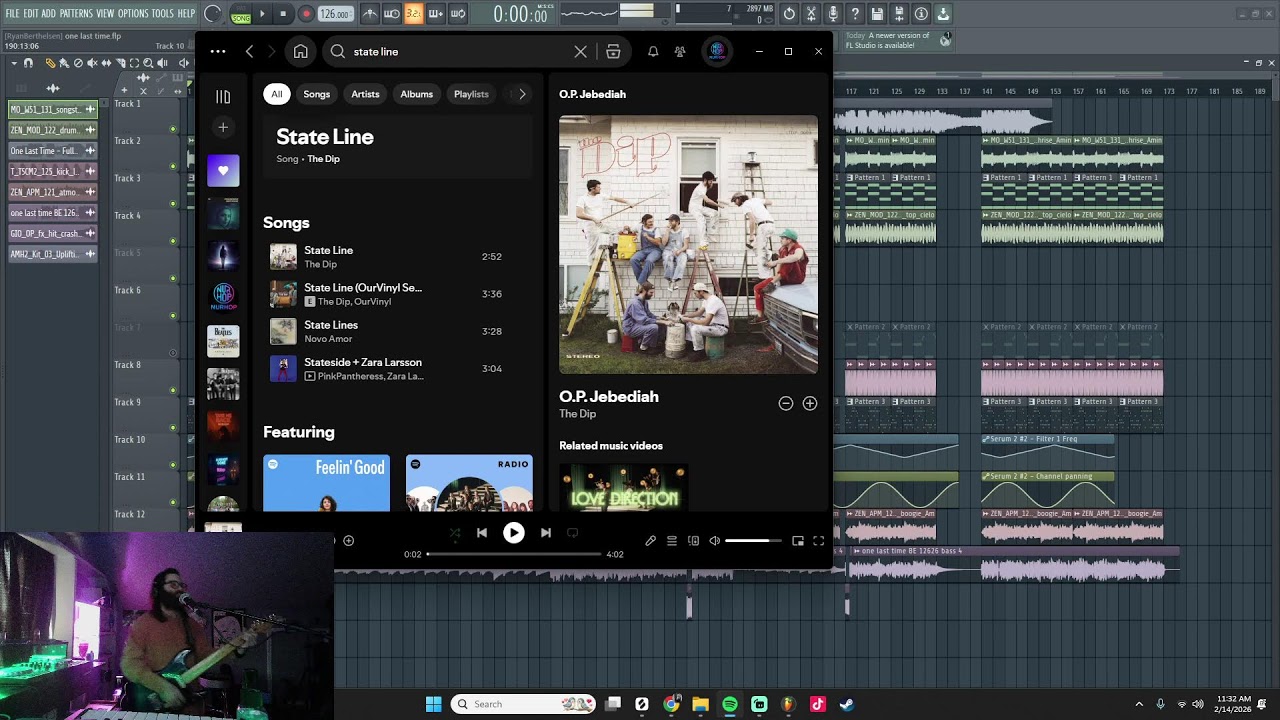Open O.P. Jebediah title link in Now Playing
The height and width of the screenshot is (720, 1280).
pyautogui.click(x=609, y=397)
